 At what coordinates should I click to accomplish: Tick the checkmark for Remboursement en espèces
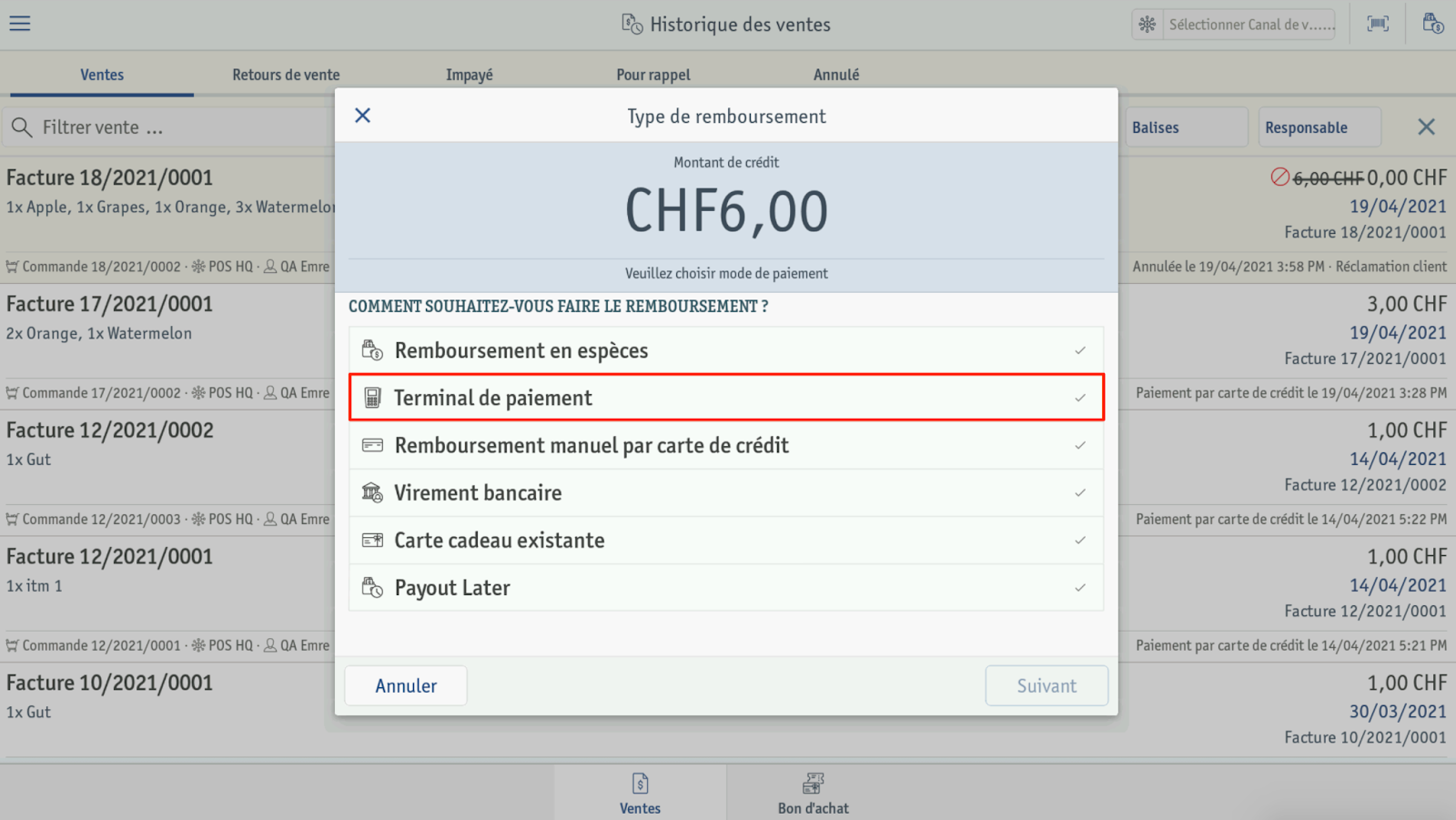(x=1080, y=350)
